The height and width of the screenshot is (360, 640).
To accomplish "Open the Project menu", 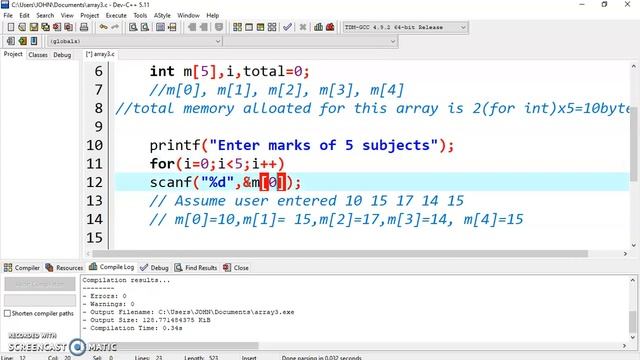I will pos(89,16).
